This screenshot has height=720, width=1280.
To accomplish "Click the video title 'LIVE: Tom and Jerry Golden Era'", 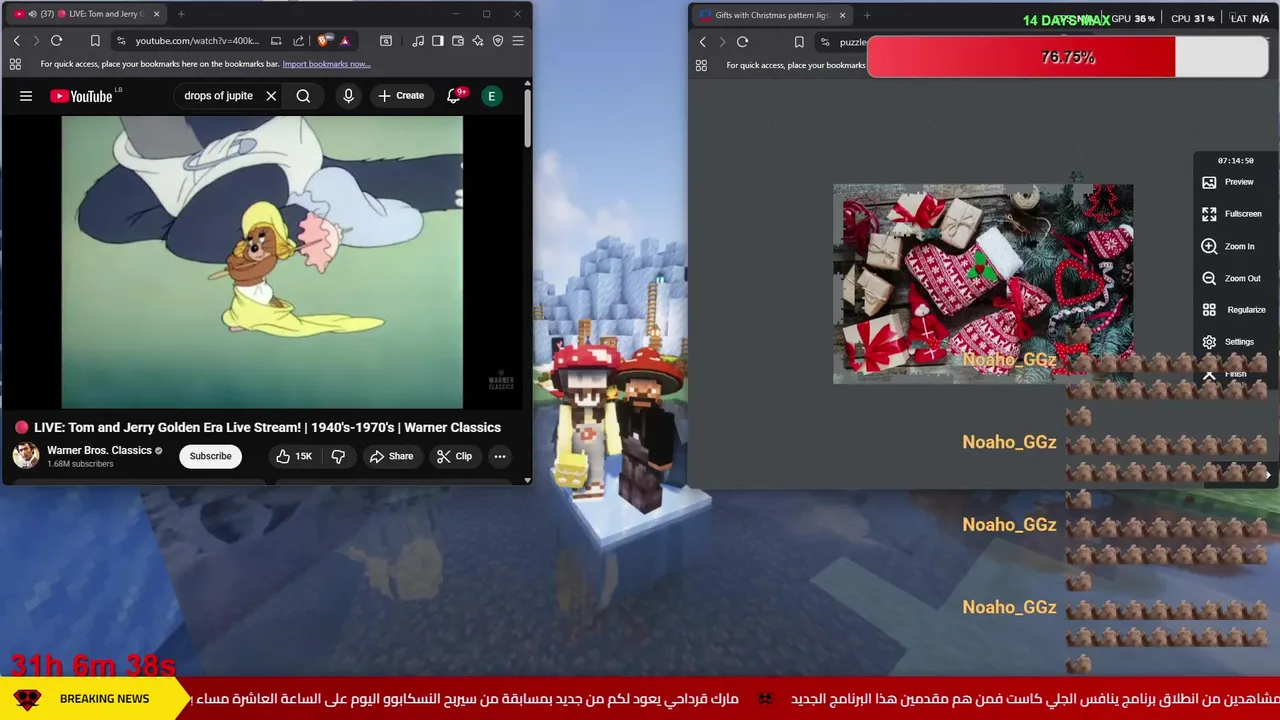I will click(267, 427).
